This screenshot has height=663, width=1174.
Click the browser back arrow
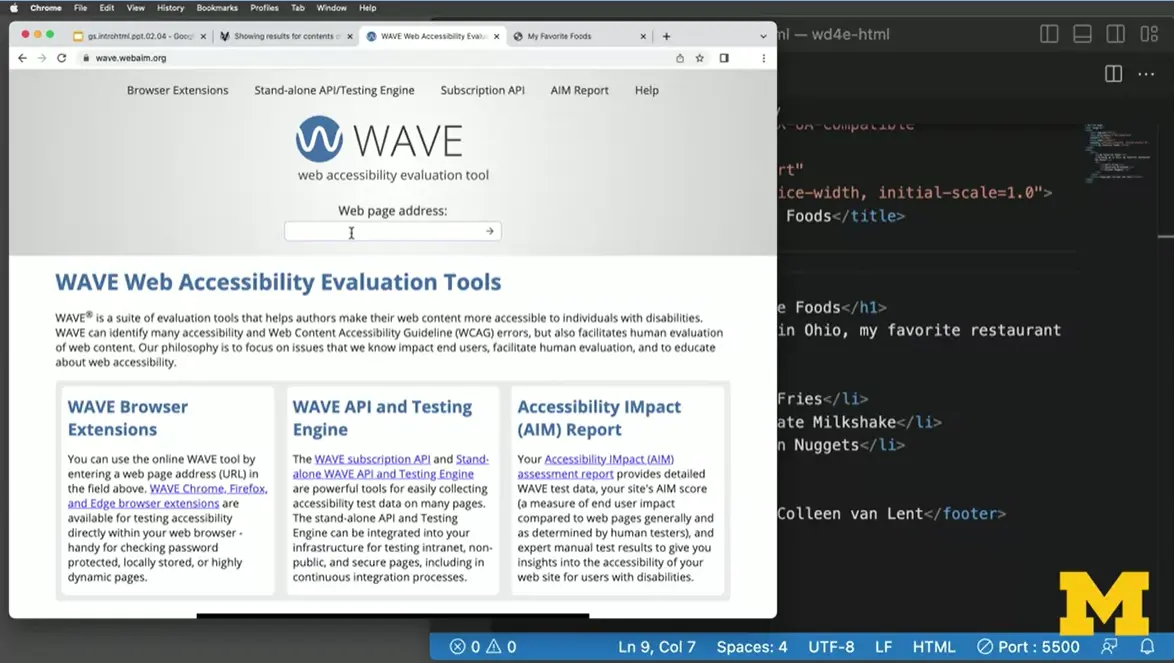(22, 58)
